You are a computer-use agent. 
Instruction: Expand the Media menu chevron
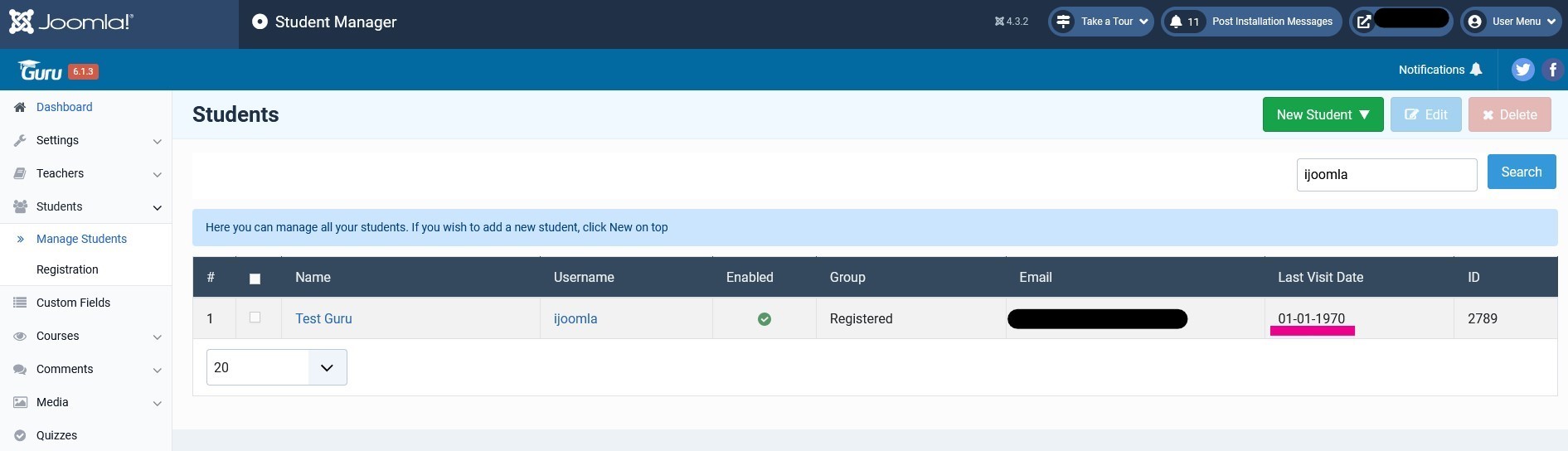[157, 403]
